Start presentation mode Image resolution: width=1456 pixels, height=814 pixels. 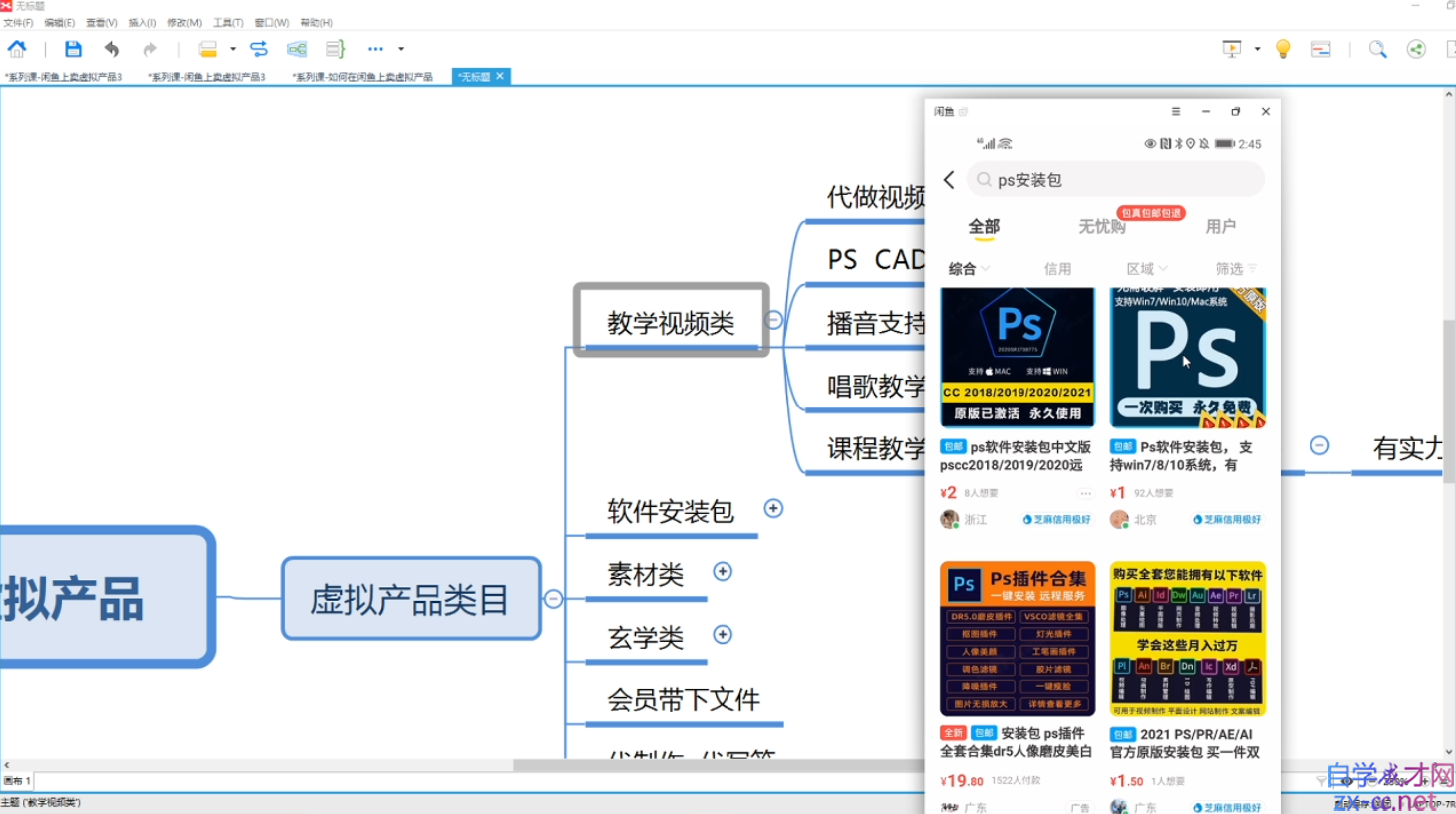click(1232, 48)
